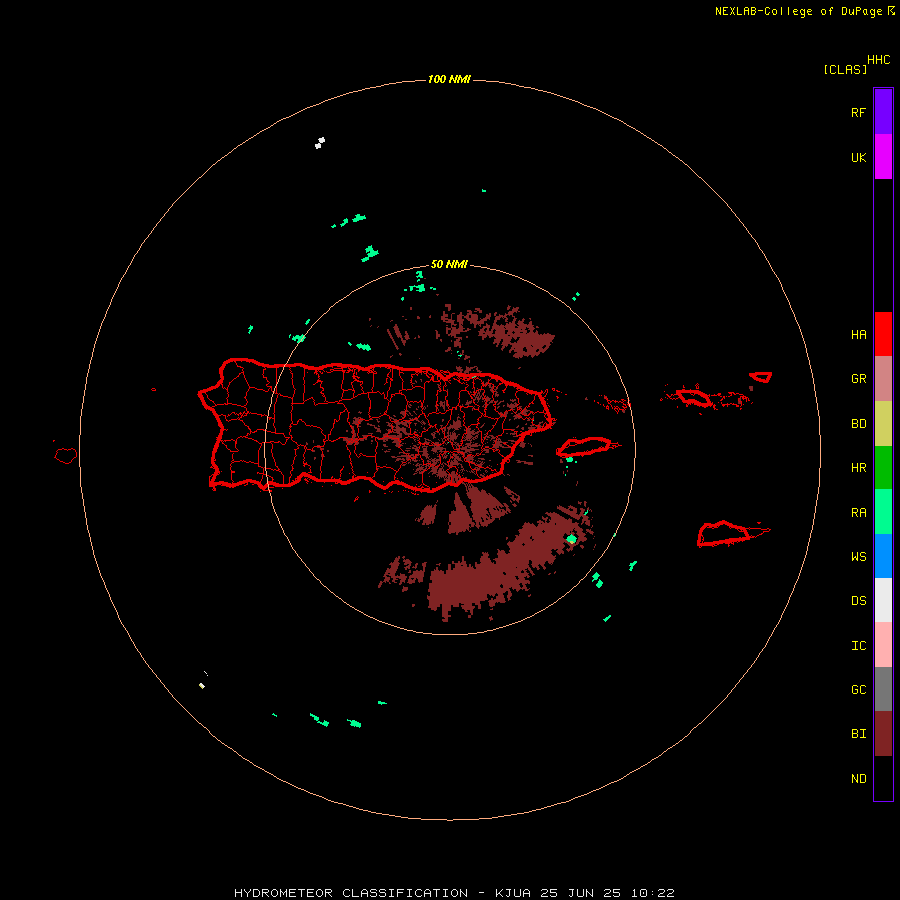Click the "GR" legend label
The width and height of the screenshot is (900, 900).
[x=858, y=379]
